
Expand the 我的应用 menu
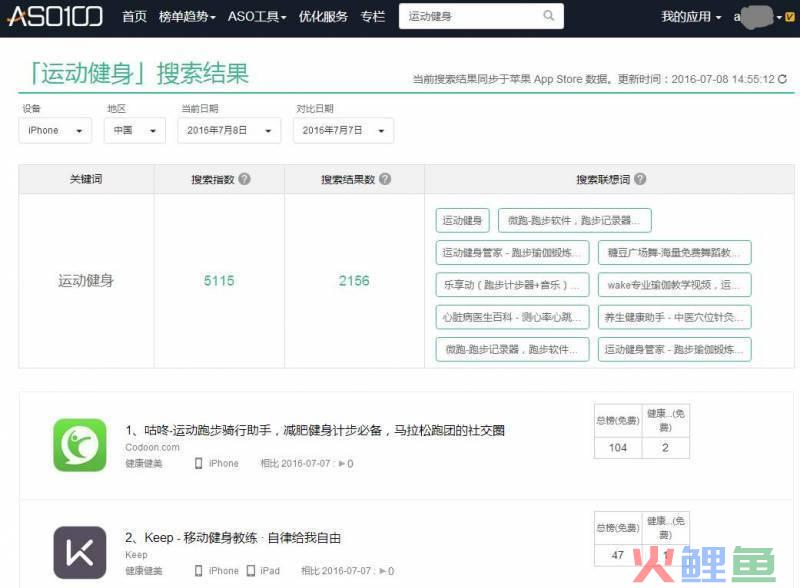click(x=691, y=17)
